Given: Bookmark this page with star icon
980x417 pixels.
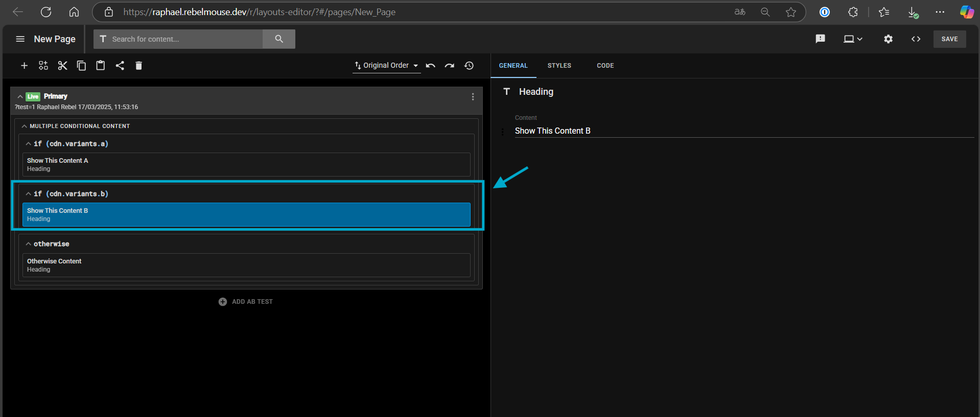Looking at the screenshot, I should [791, 12].
